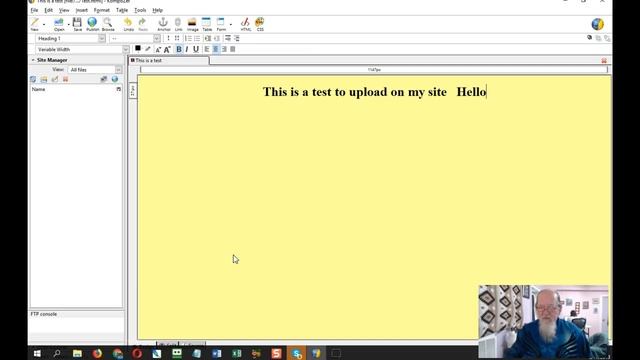Click the Browse preview icon
This screenshot has height=360, width=640.
(x=108, y=24)
